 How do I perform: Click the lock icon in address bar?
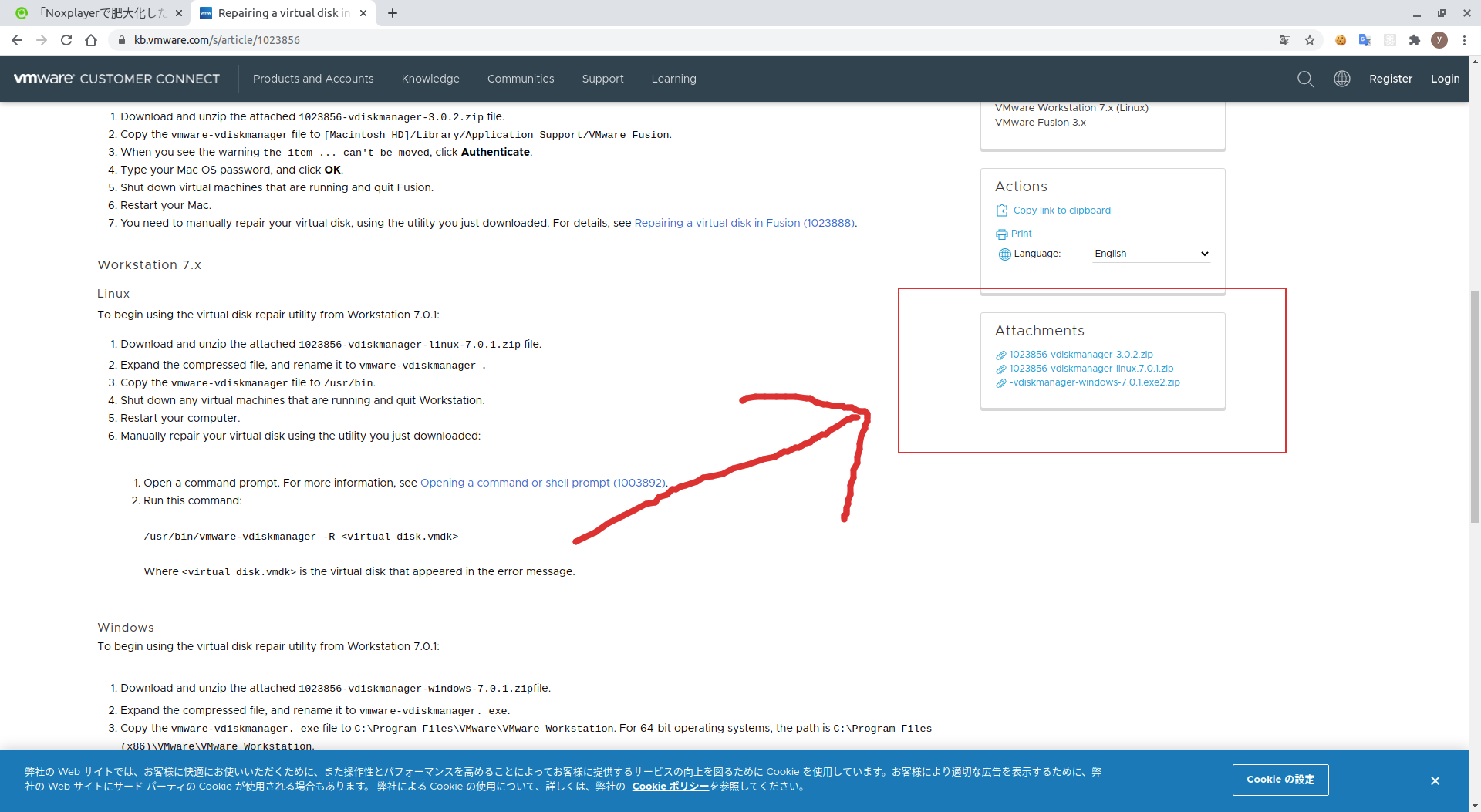tap(122, 40)
